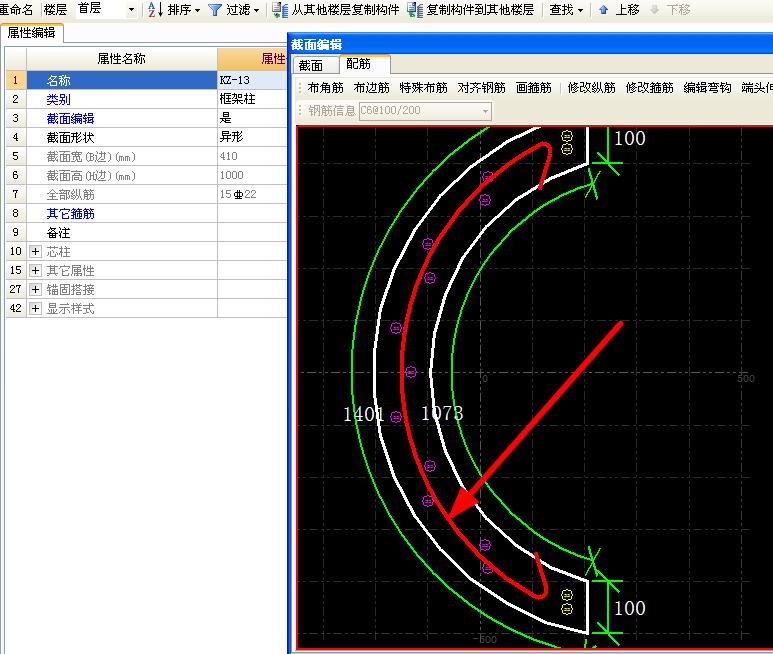This screenshot has height=654, width=773.
Task: Expand the 芯柱 property group
Action: [x=35, y=251]
